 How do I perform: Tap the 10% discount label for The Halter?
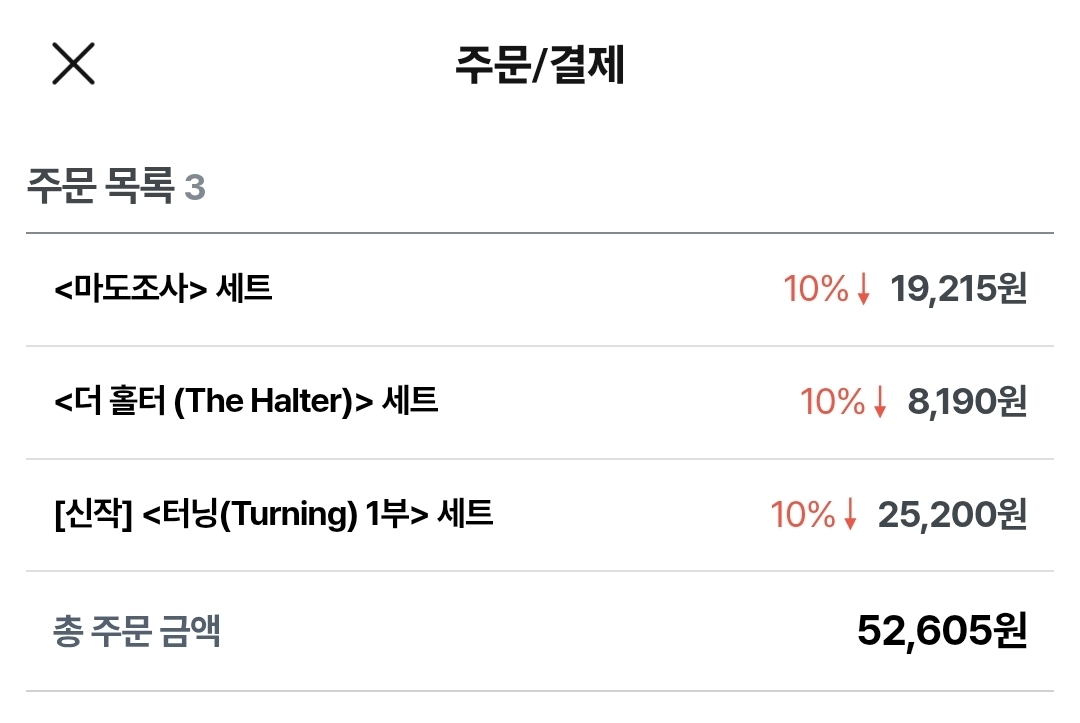[831, 403]
